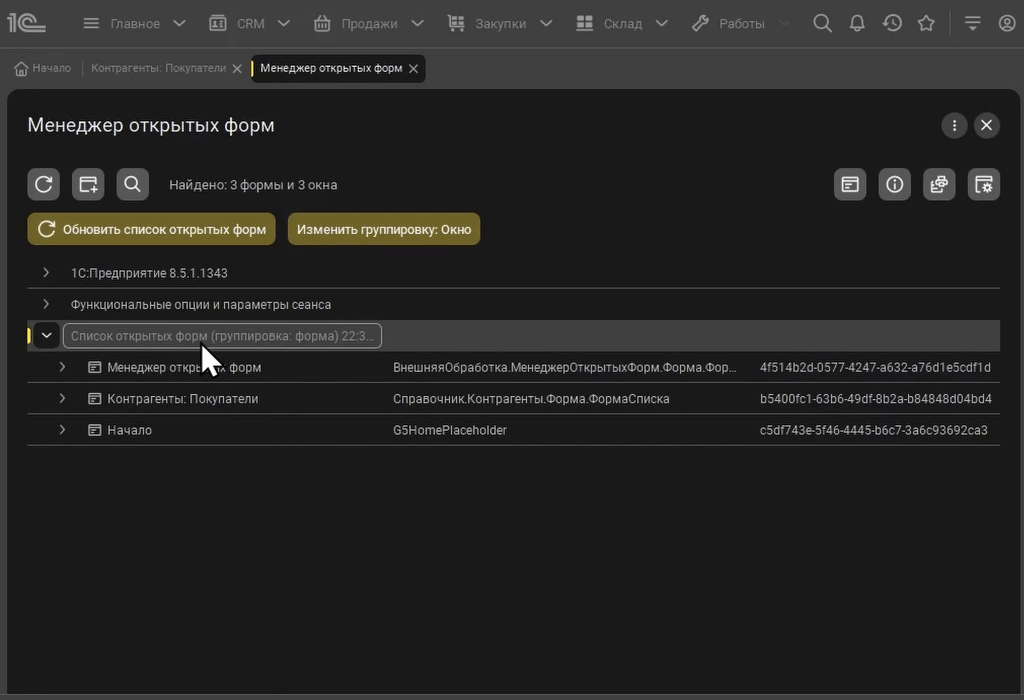
Task: Open the user profile icon
Action: tap(1007, 24)
